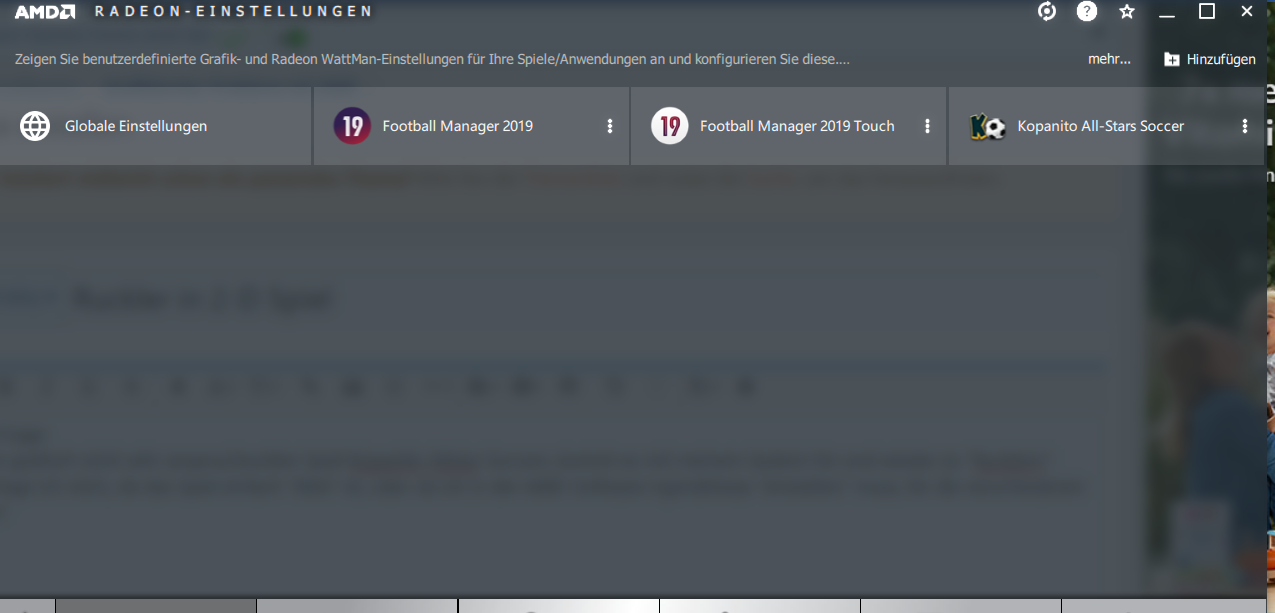Minimize the Radeon-Einstellungen window
The height and width of the screenshot is (613, 1275).
click(x=1167, y=12)
